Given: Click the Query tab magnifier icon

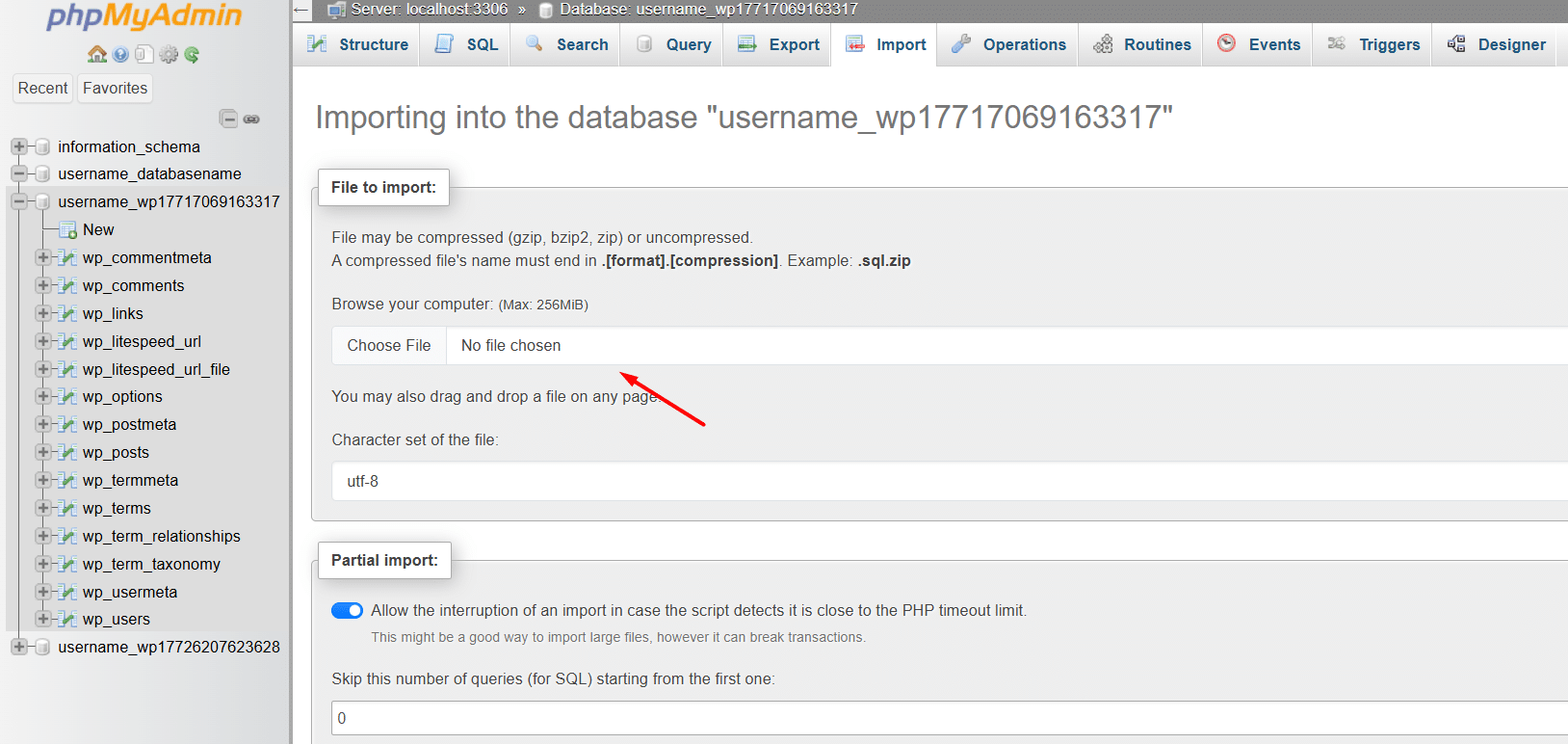Looking at the screenshot, I should pyautogui.click(x=644, y=43).
